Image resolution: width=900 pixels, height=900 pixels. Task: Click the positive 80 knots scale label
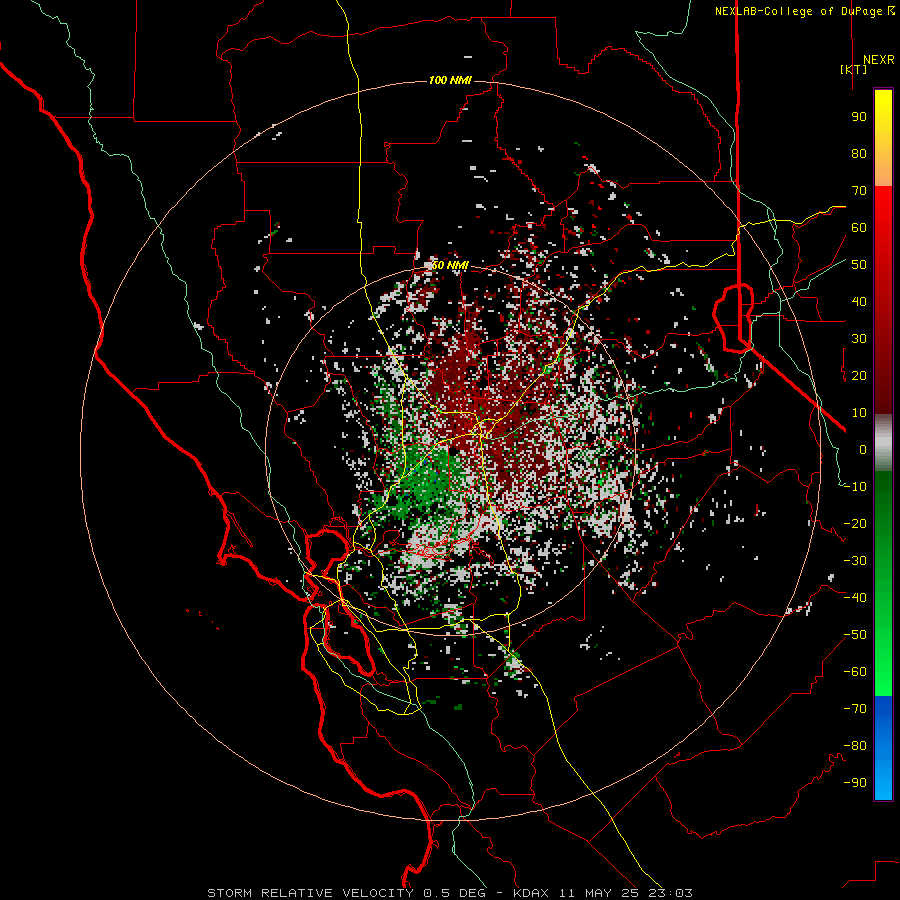click(x=859, y=154)
